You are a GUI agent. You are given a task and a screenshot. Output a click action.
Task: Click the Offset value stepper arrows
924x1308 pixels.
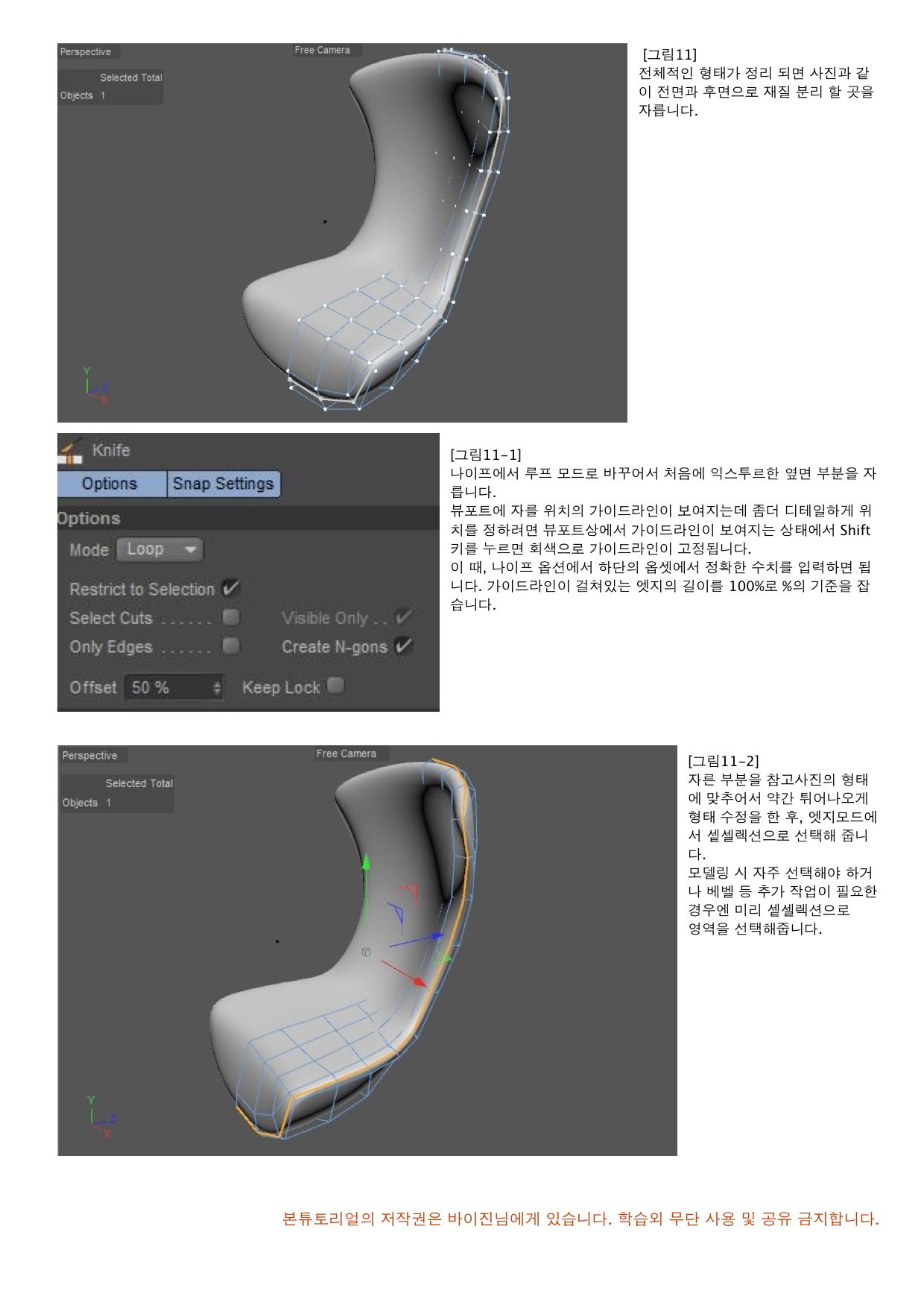click(217, 687)
